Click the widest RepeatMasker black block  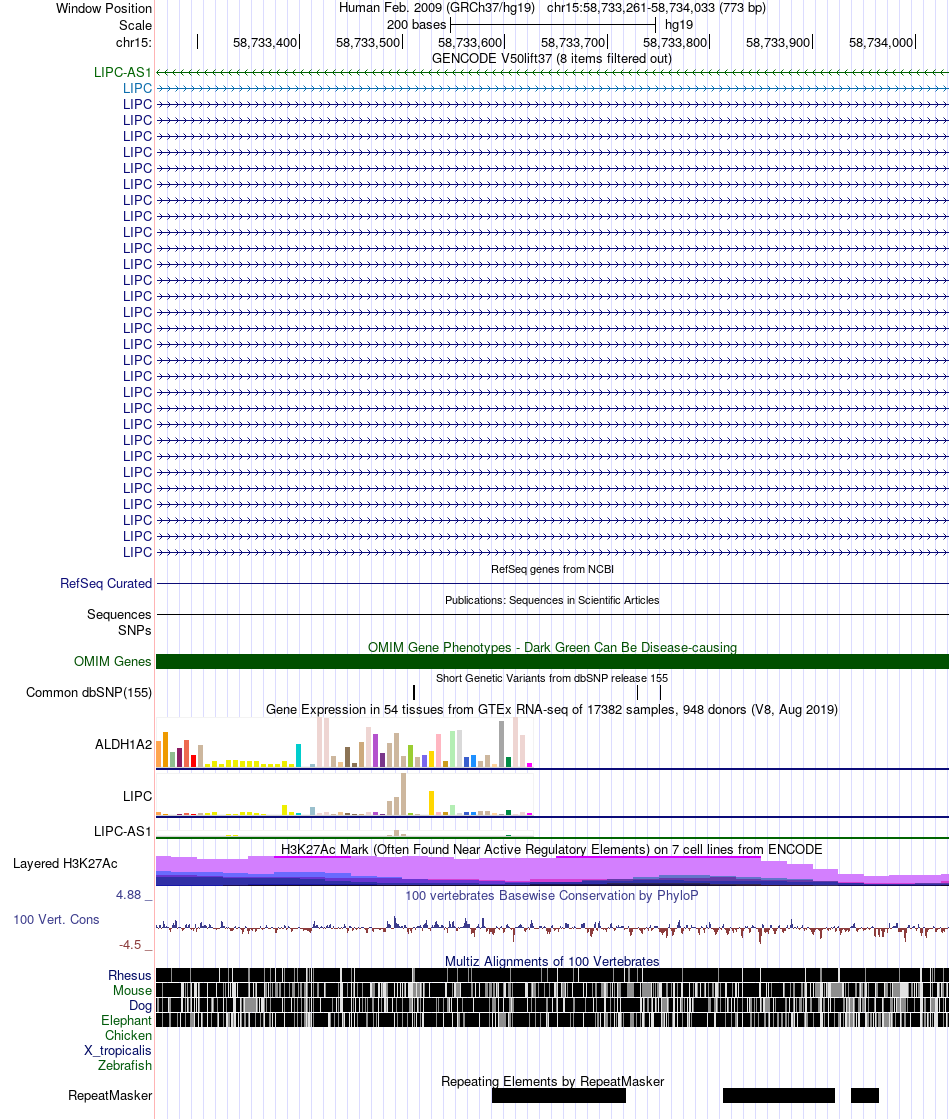tap(559, 1095)
